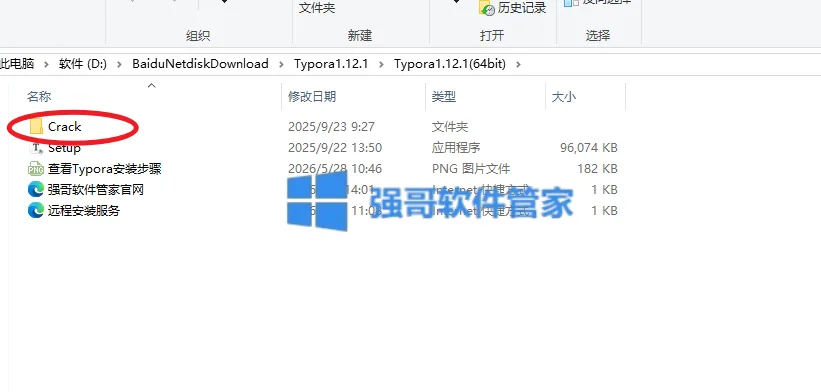The image size is (821, 392).
Task: Click the 文件夹 new folder button
Action: coord(317,8)
